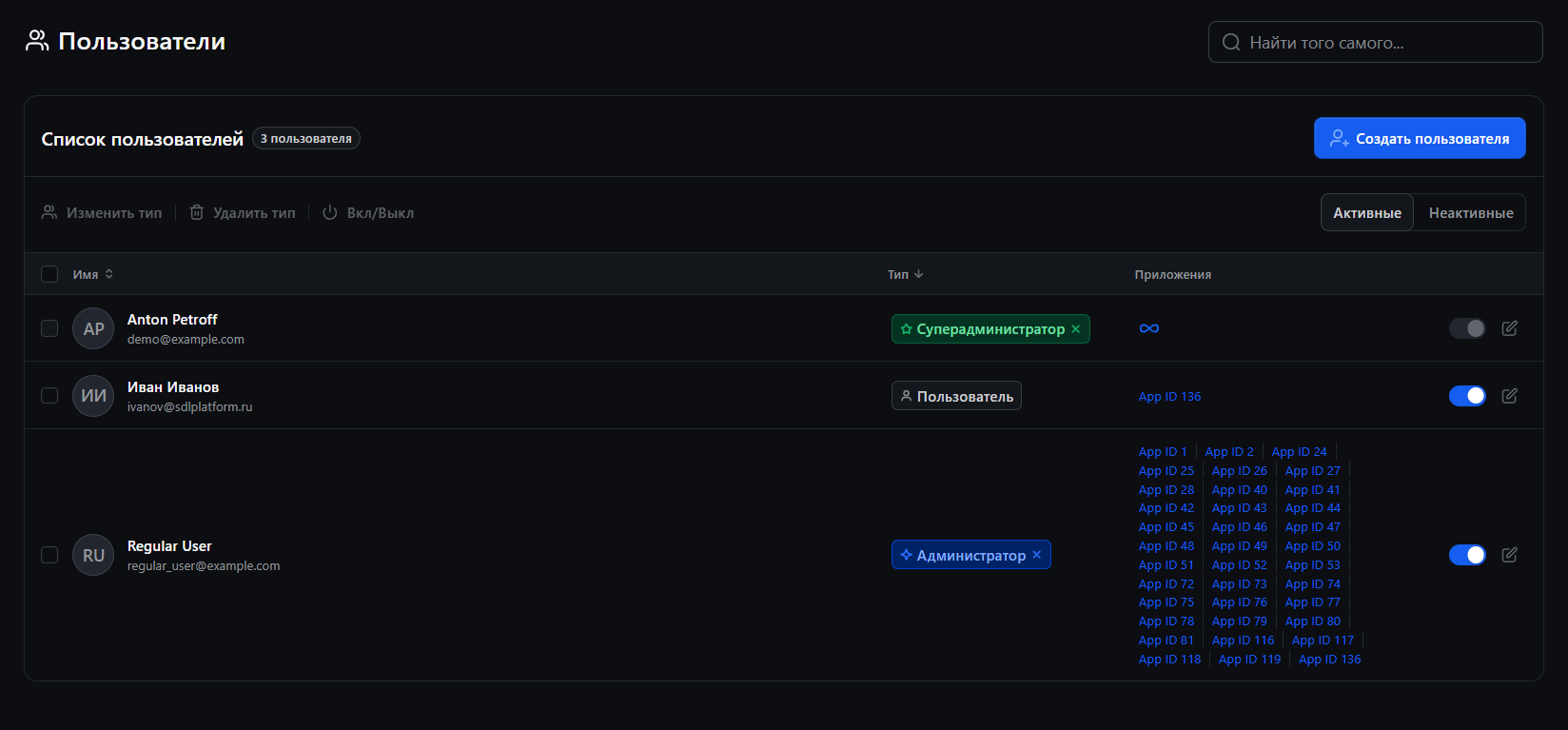Click the ИИ avatar of Иван Иванов
Image resolution: width=1568 pixels, height=730 pixels.
(x=93, y=396)
